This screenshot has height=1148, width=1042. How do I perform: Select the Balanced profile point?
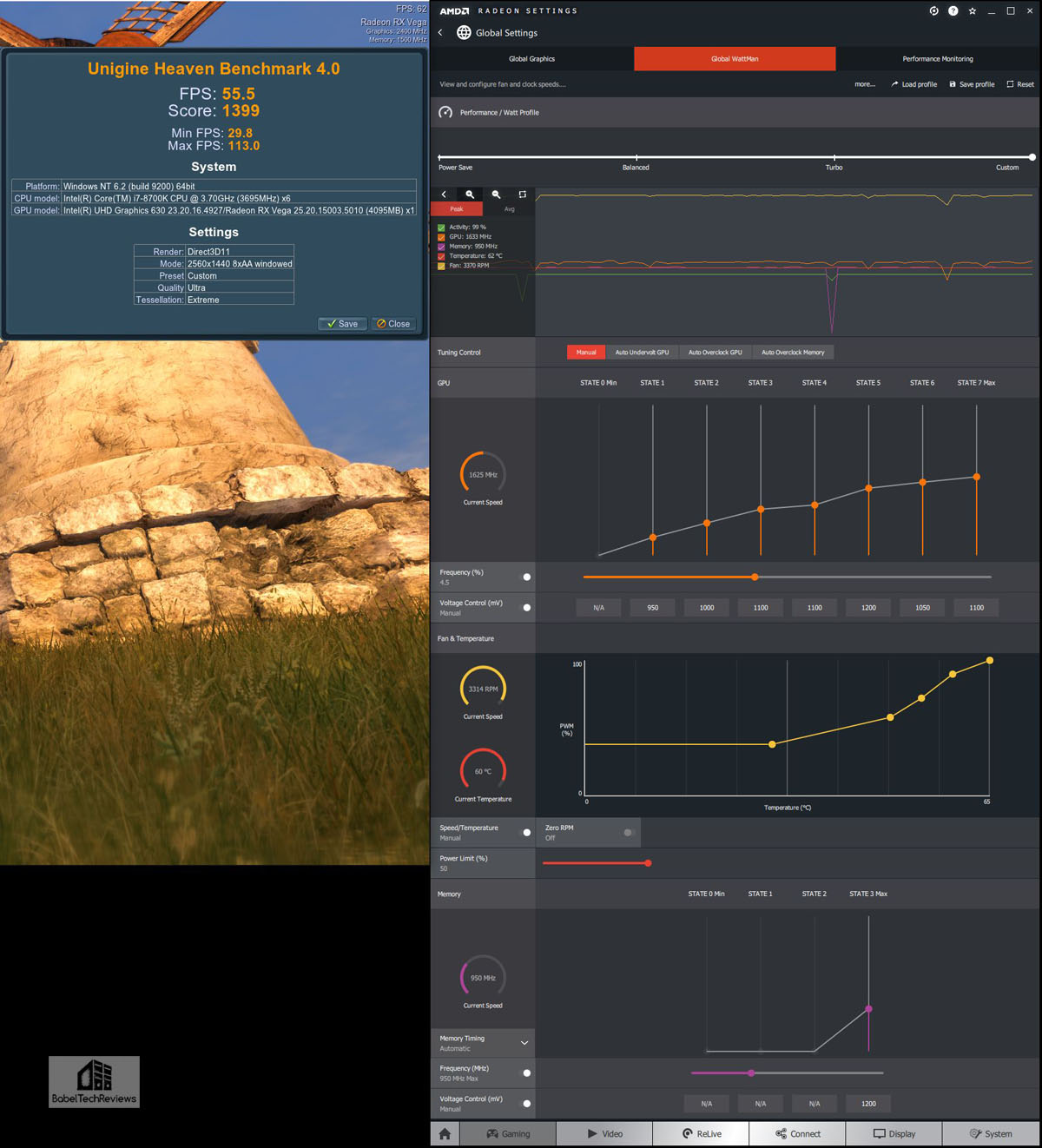[x=636, y=158]
